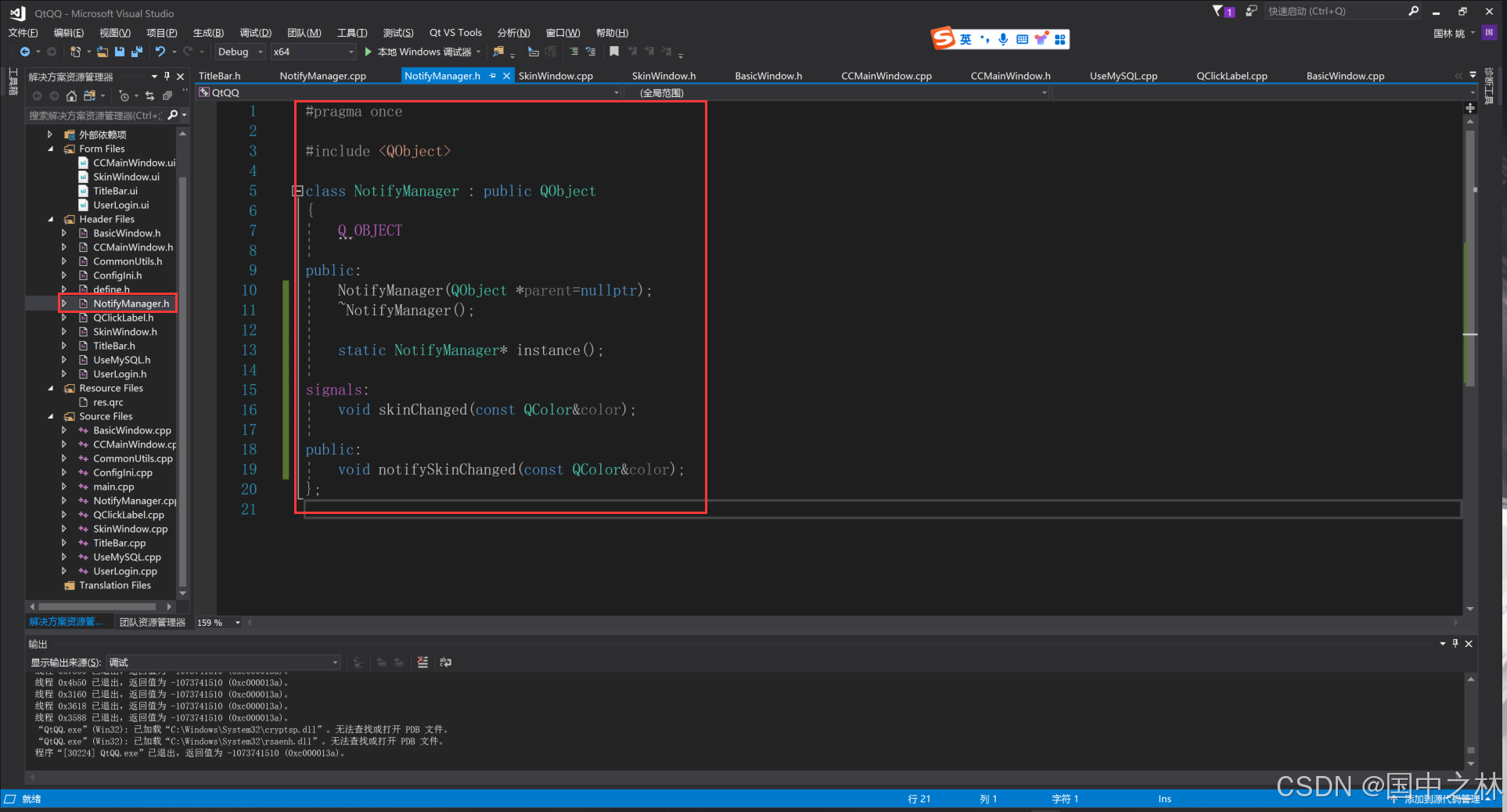Image resolution: width=1507 pixels, height=812 pixels.
Task: Select main.cpp in Source Files
Action: [x=113, y=487]
